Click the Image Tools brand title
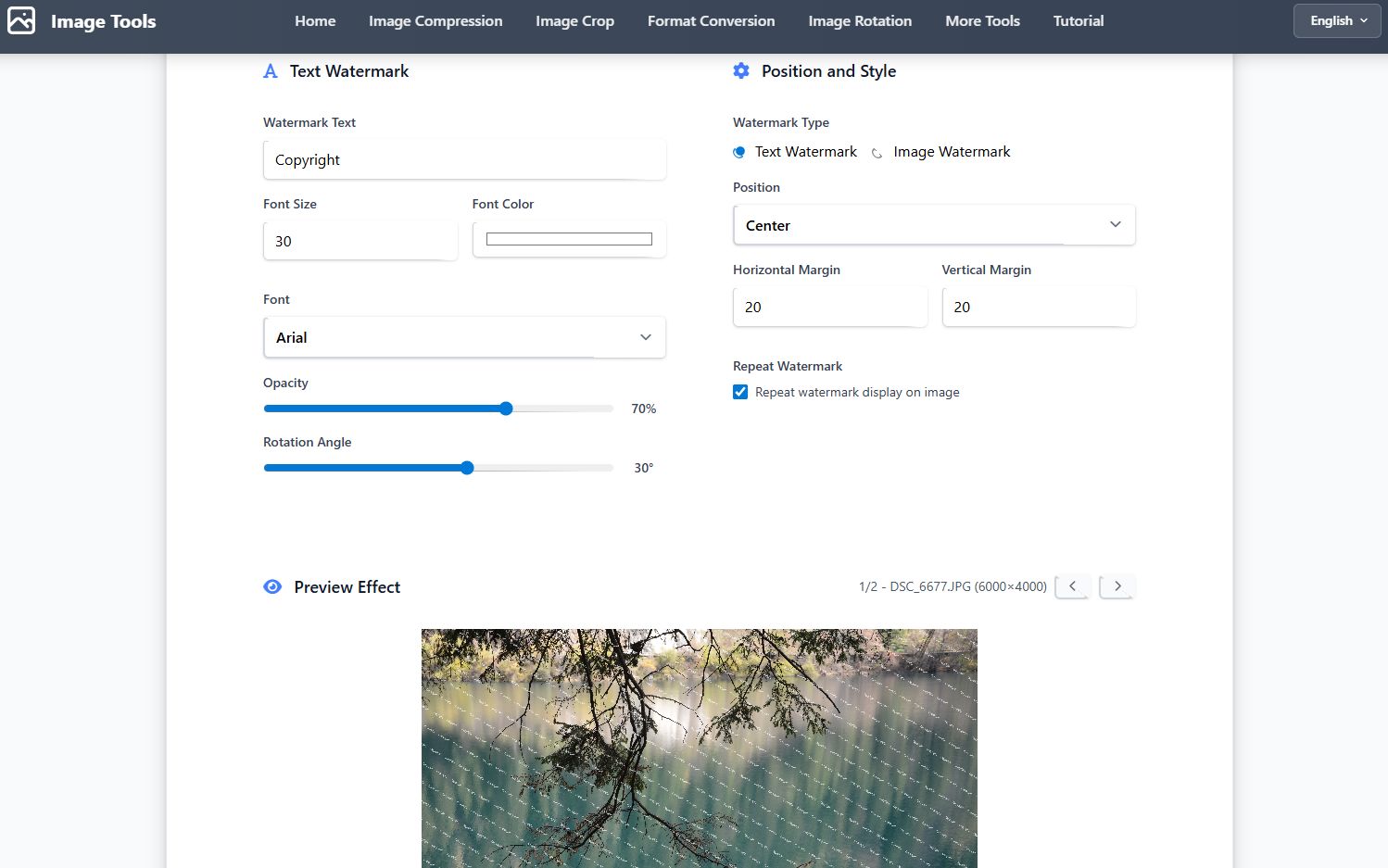This screenshot has width=1388, height=868. pos(104,21)
